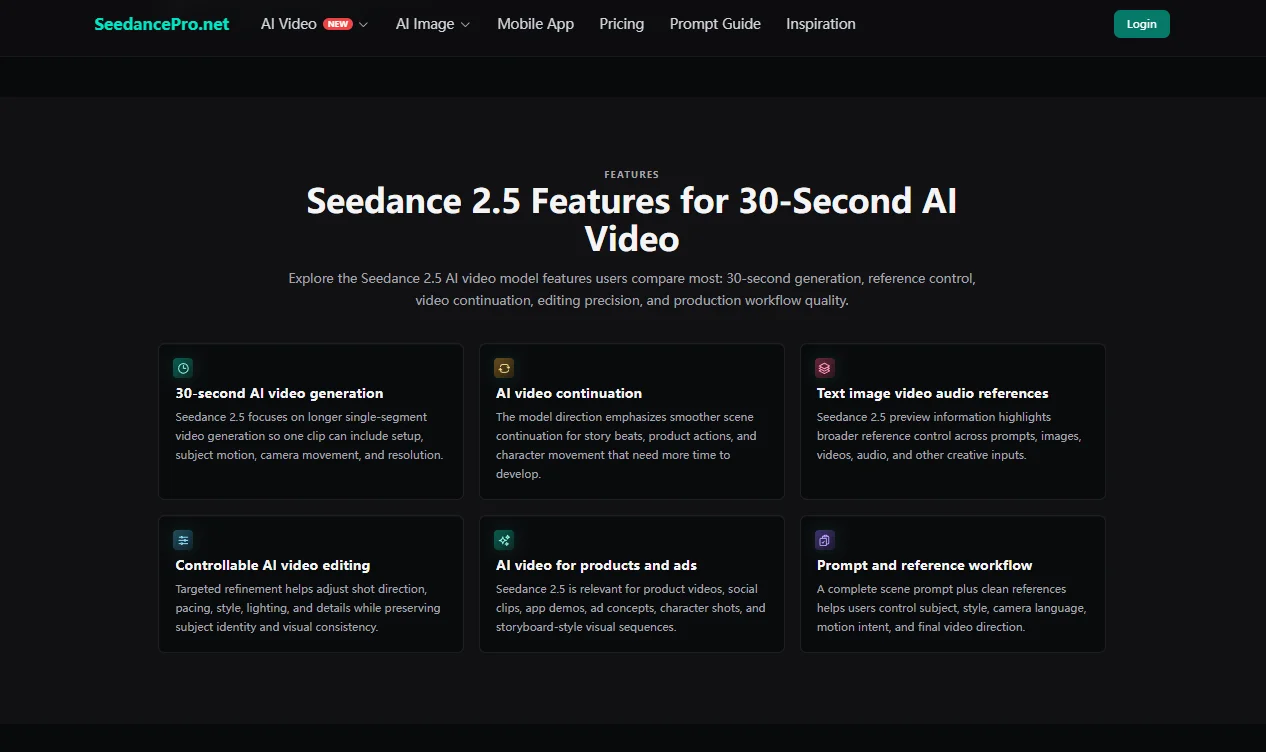Select 'Text image video audio references' title
Viewport: 1266px width, 752px height.
933,393
